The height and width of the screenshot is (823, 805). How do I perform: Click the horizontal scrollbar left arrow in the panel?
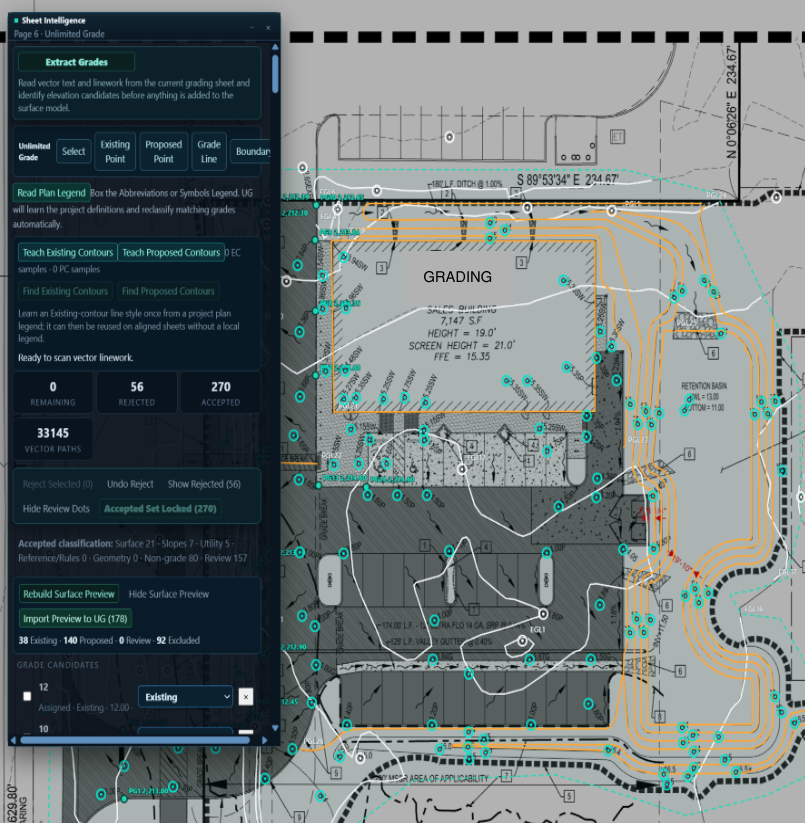(14, 740)
